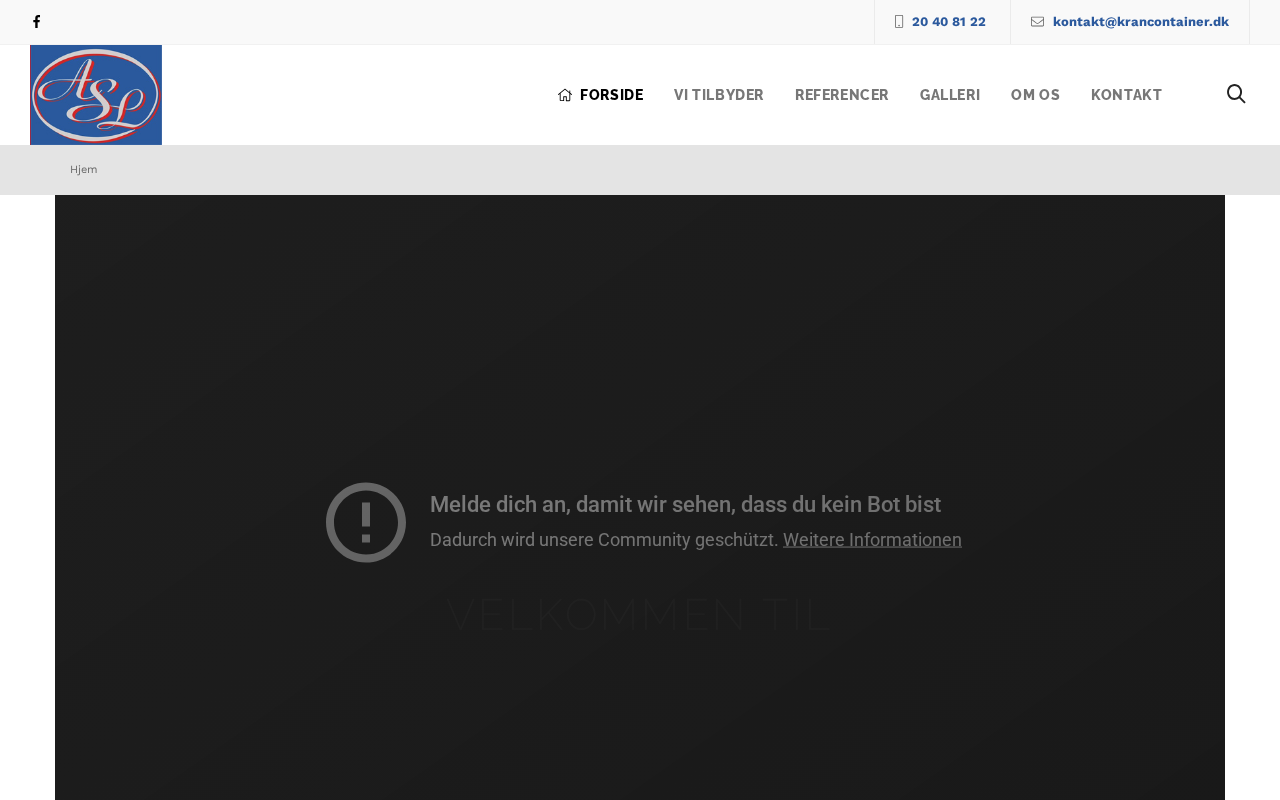
Task: Call phone number 20 40 81 22
Action: 948,22
